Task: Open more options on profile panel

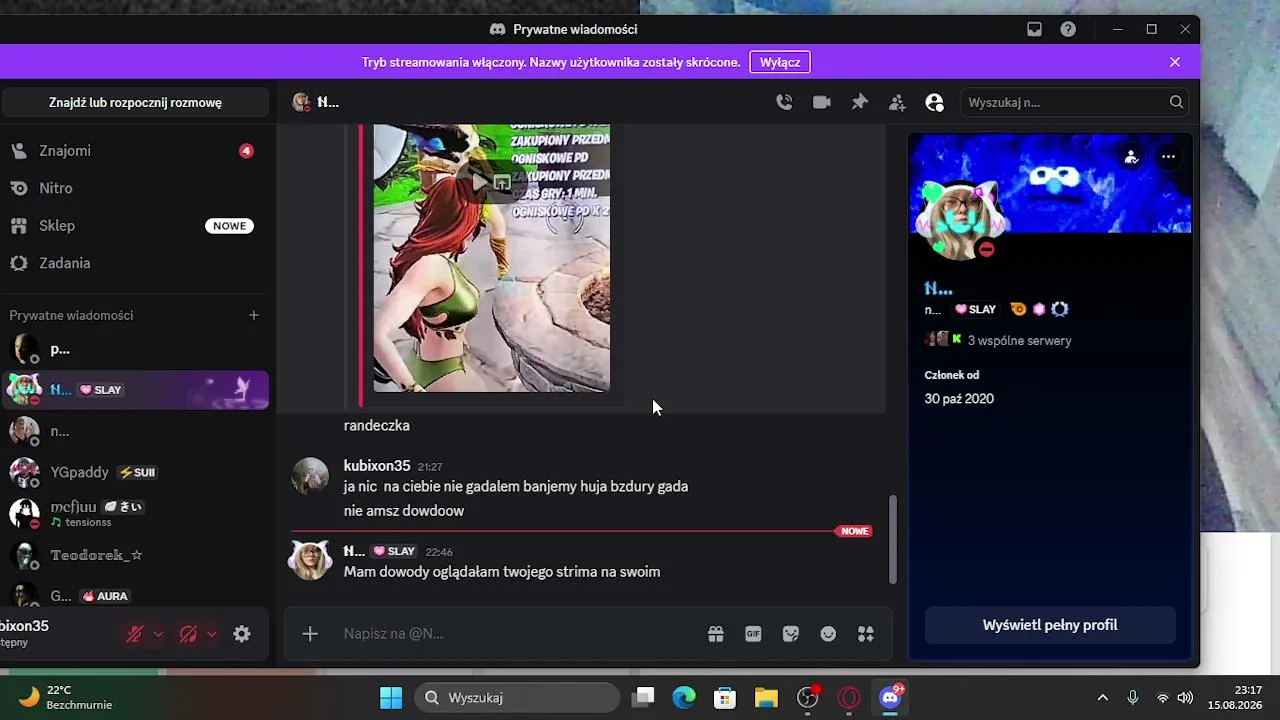Action: tap(1168, 157)
